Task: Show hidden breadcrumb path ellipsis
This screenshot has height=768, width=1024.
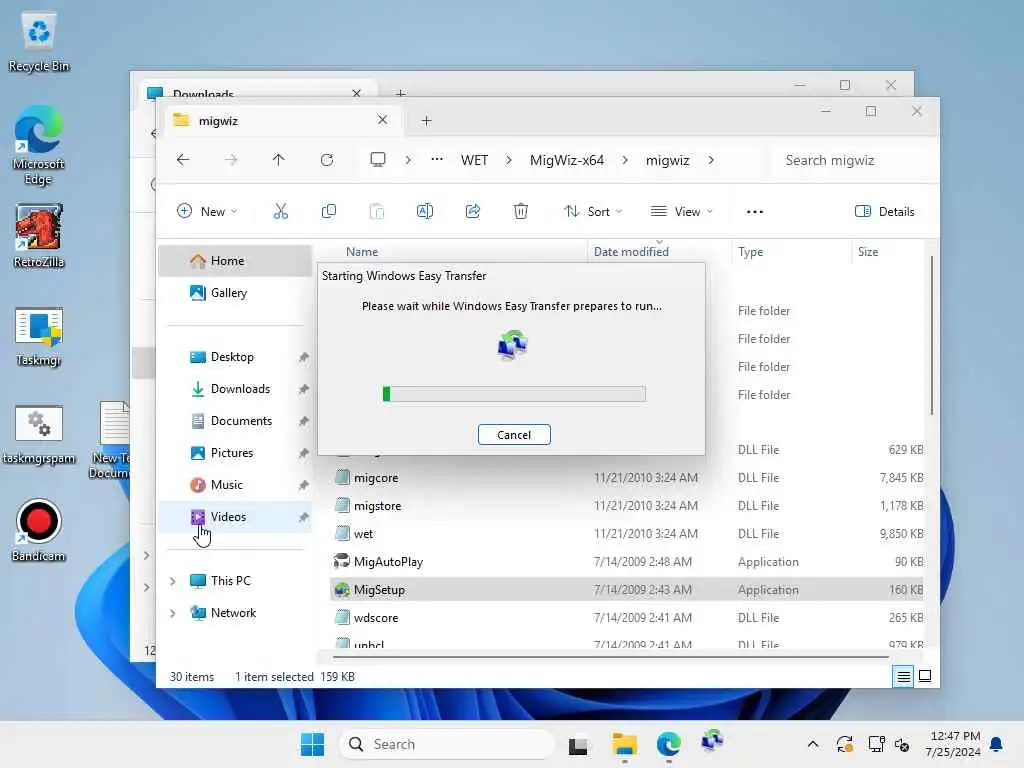Action: coord(437,159)
